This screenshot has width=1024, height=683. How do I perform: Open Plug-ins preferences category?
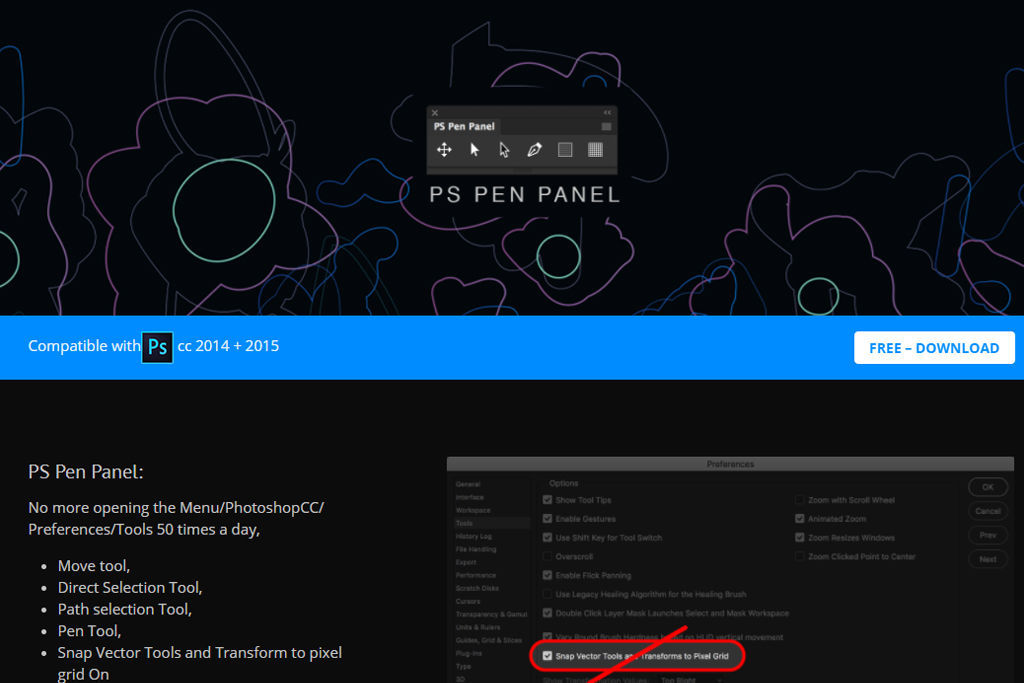468,653
